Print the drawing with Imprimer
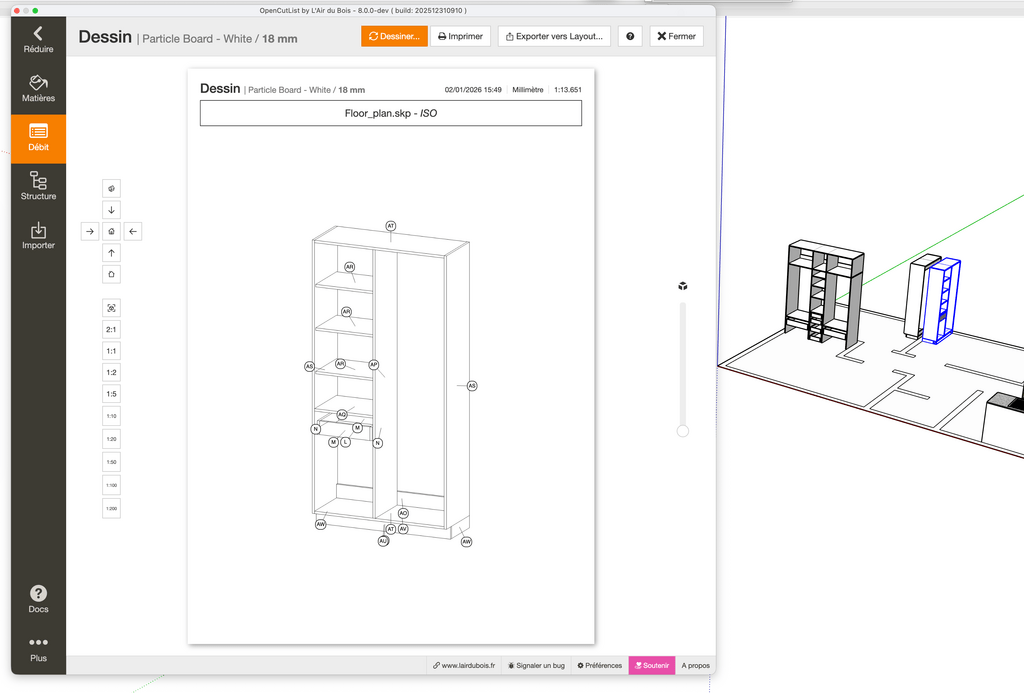This screenshot has width=1024, height=693. click(461, 36)
